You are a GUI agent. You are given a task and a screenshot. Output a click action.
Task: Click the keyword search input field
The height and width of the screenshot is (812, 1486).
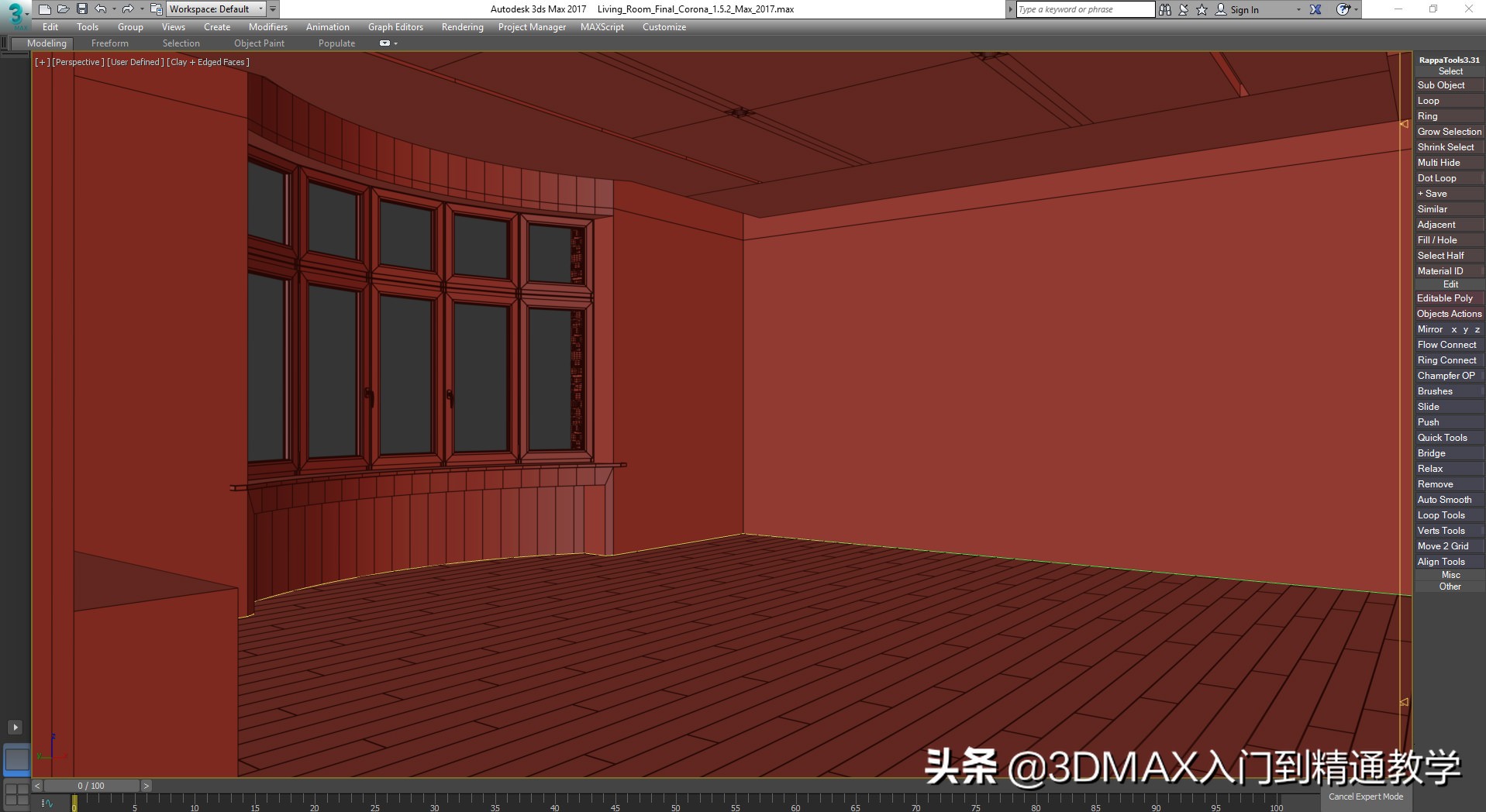1085,9
